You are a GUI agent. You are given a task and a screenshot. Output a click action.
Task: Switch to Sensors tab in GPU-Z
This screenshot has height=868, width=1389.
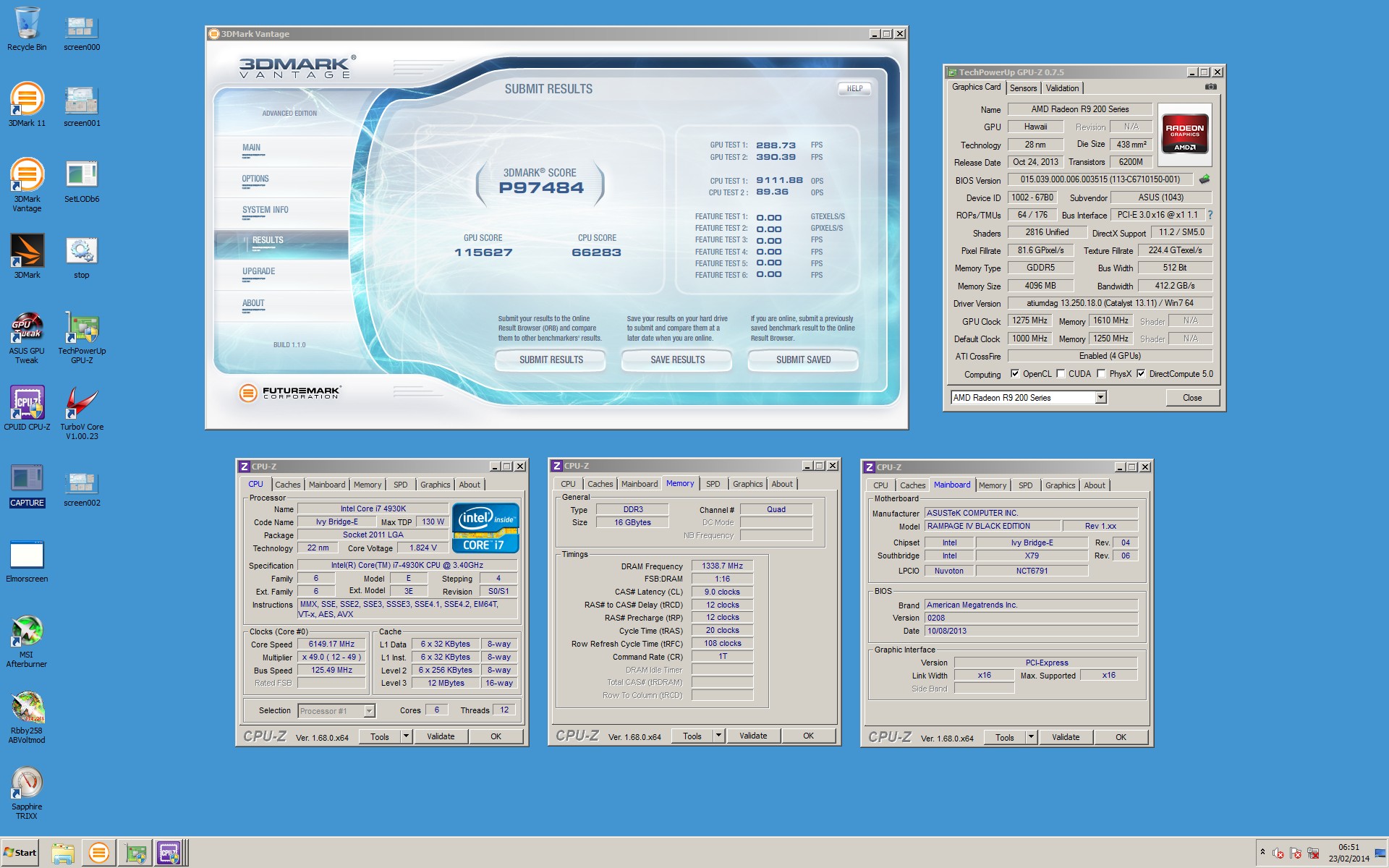(x=1023, y=88)
